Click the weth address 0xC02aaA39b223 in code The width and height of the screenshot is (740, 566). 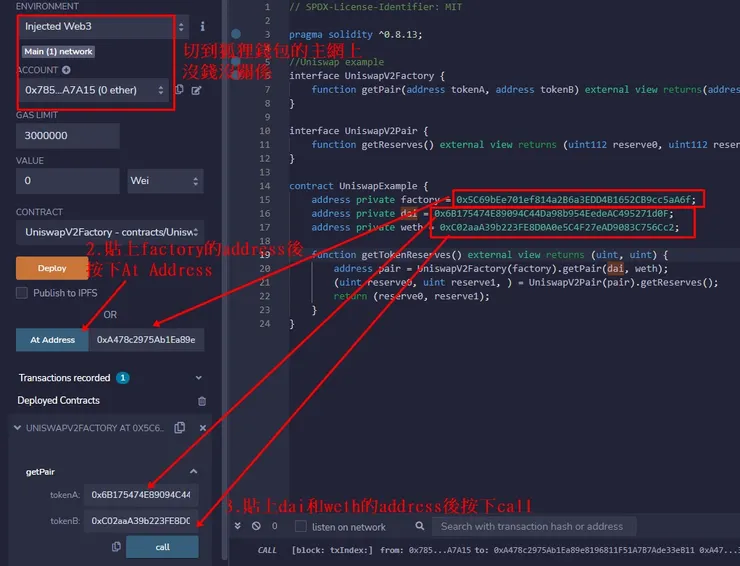tap(559, 228)
